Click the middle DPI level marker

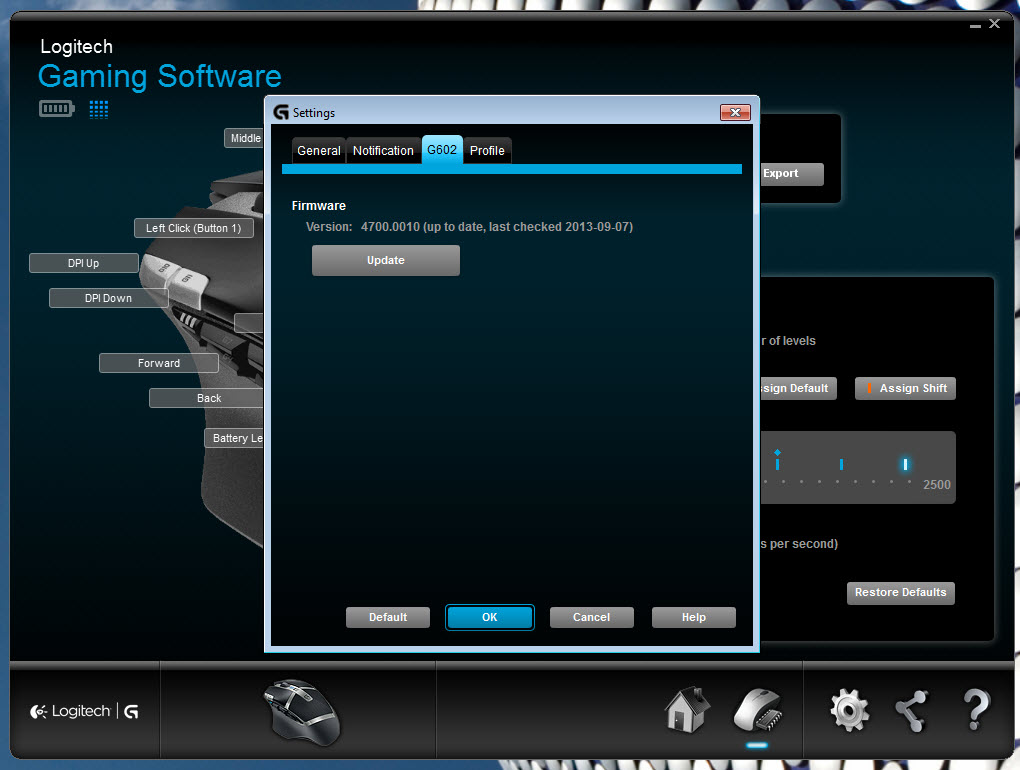(x=841, y=464)
